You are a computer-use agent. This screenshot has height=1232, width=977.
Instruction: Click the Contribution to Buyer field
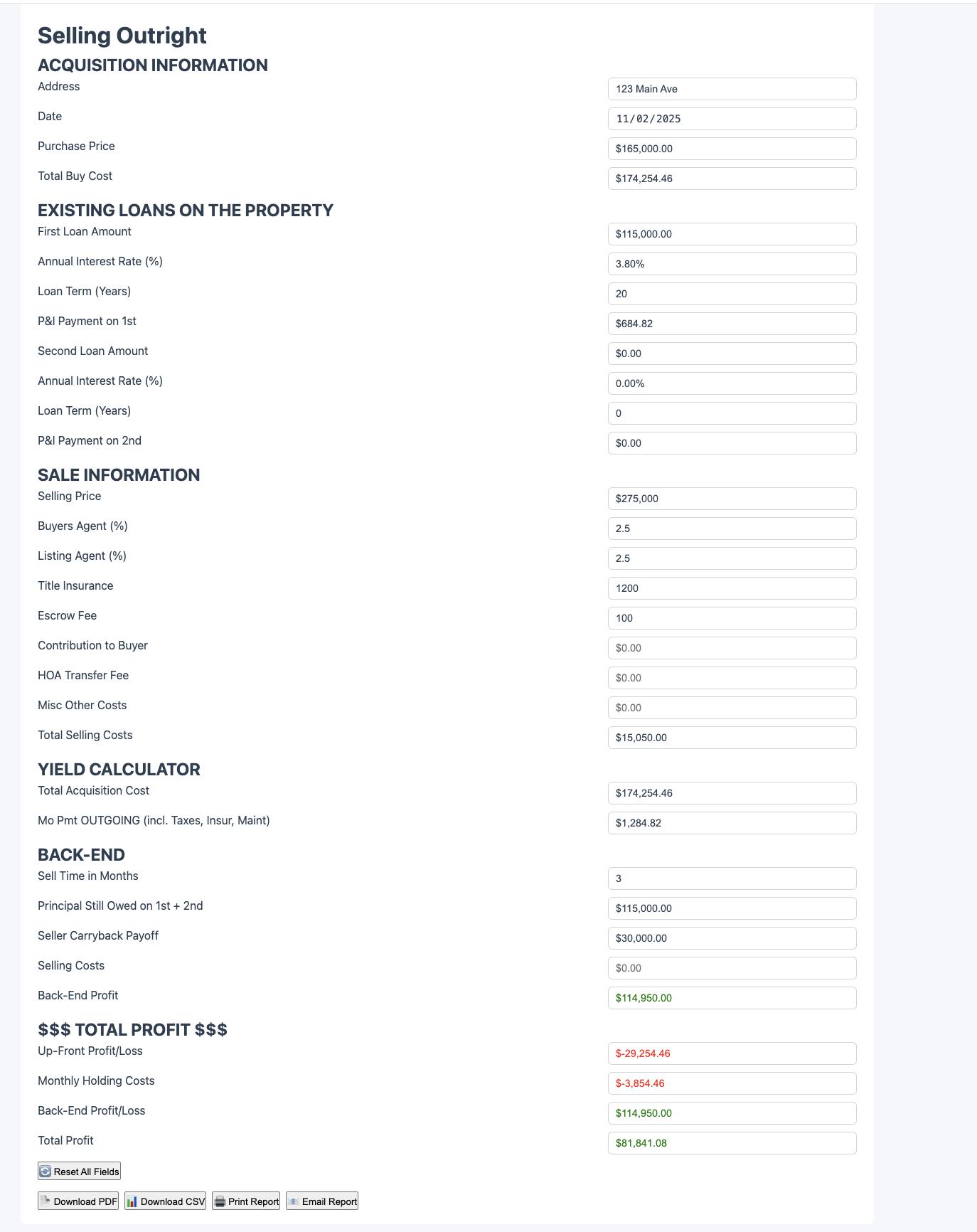[x=732, y=648]
